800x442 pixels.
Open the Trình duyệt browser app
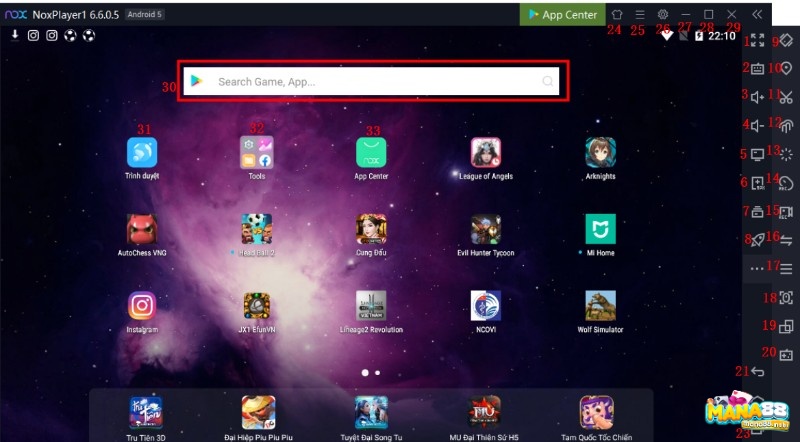pyautogui.click(x=142, y=158)
